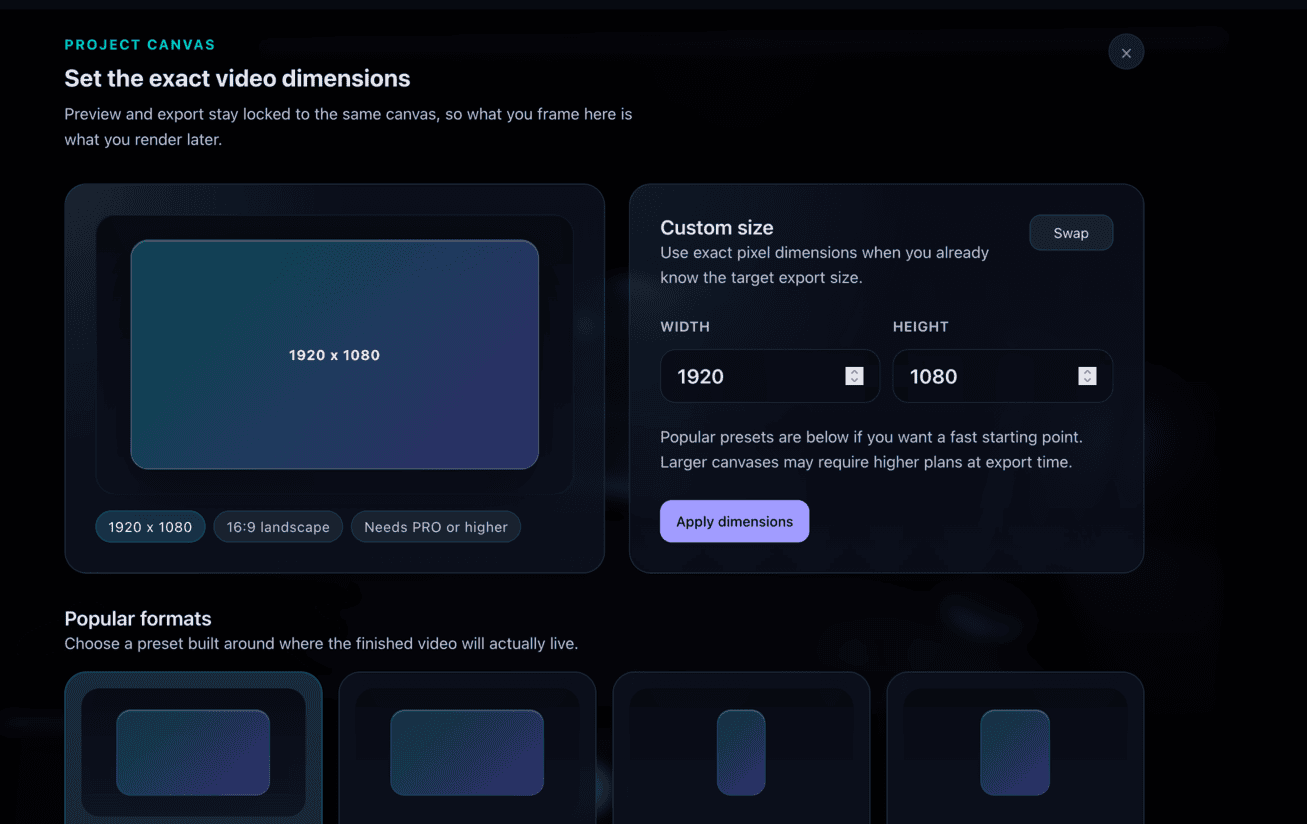
Task: Close the Project Canvas dialog
Action: click(x=1126, y=53)
